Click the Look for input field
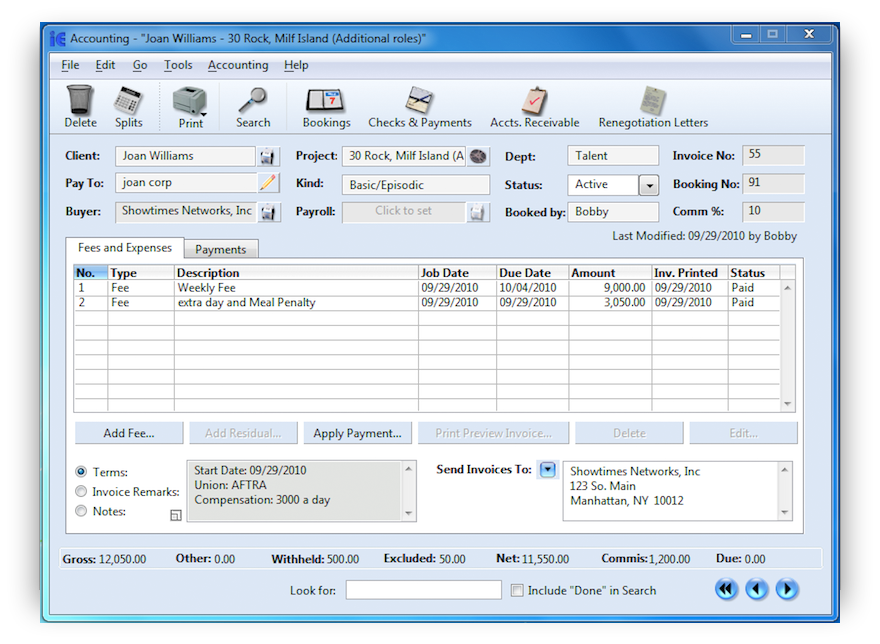Viewport: 880px width, 644px height. (424, 590)
